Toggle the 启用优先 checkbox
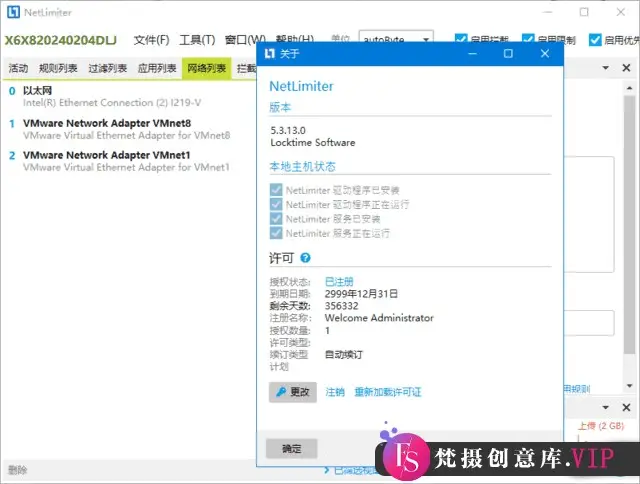The image size is (640, 484). click(595, 40)
